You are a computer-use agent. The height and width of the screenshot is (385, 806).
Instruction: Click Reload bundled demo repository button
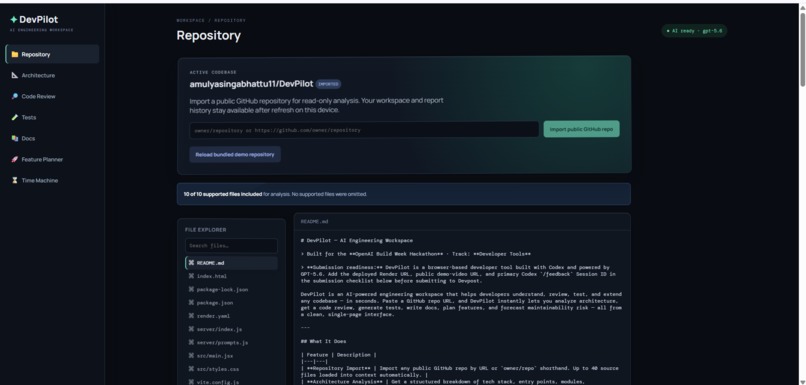click(235, 154)
